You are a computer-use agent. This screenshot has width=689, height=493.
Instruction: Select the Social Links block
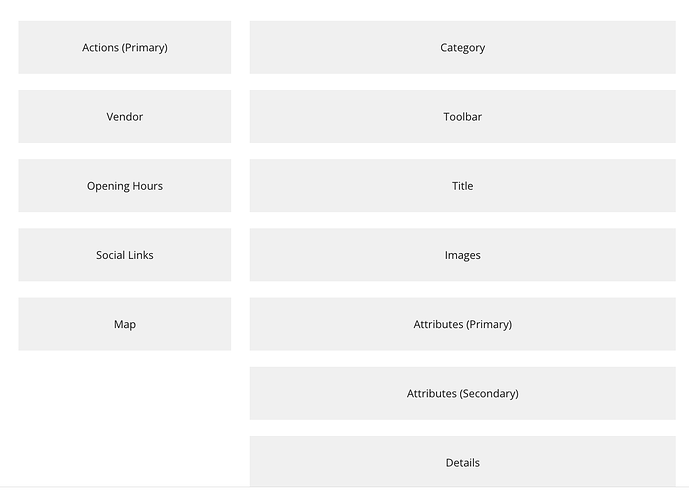coord(125,255)
